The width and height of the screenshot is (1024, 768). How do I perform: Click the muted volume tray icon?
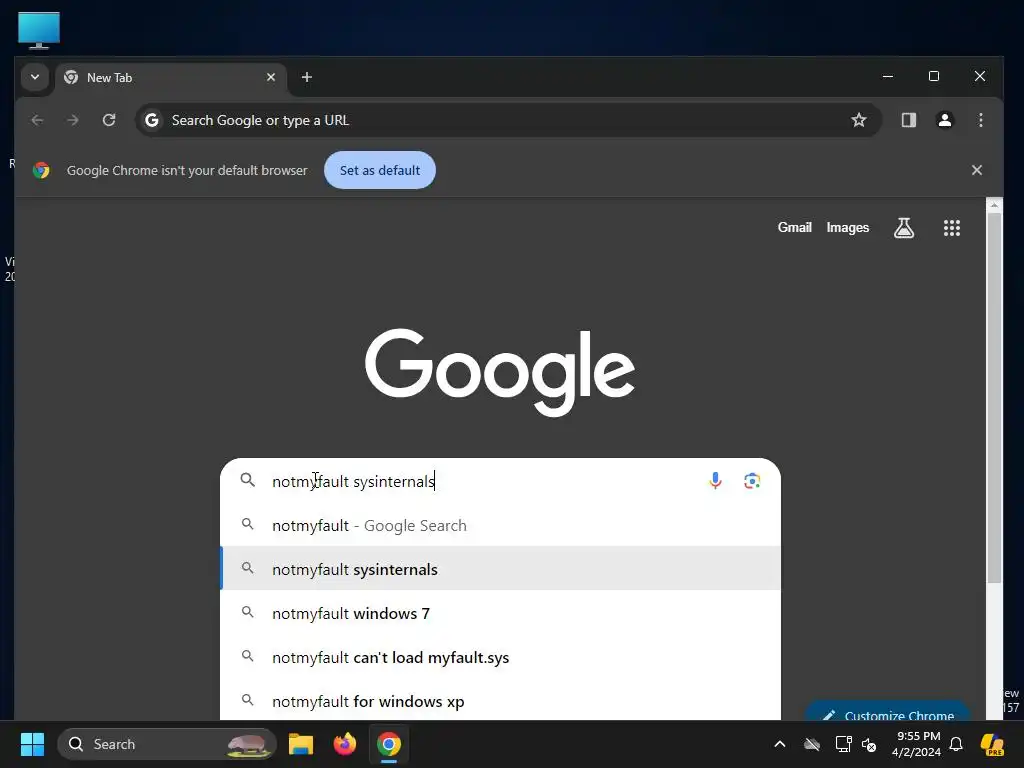pyautogui.click(x=869, y=744)
